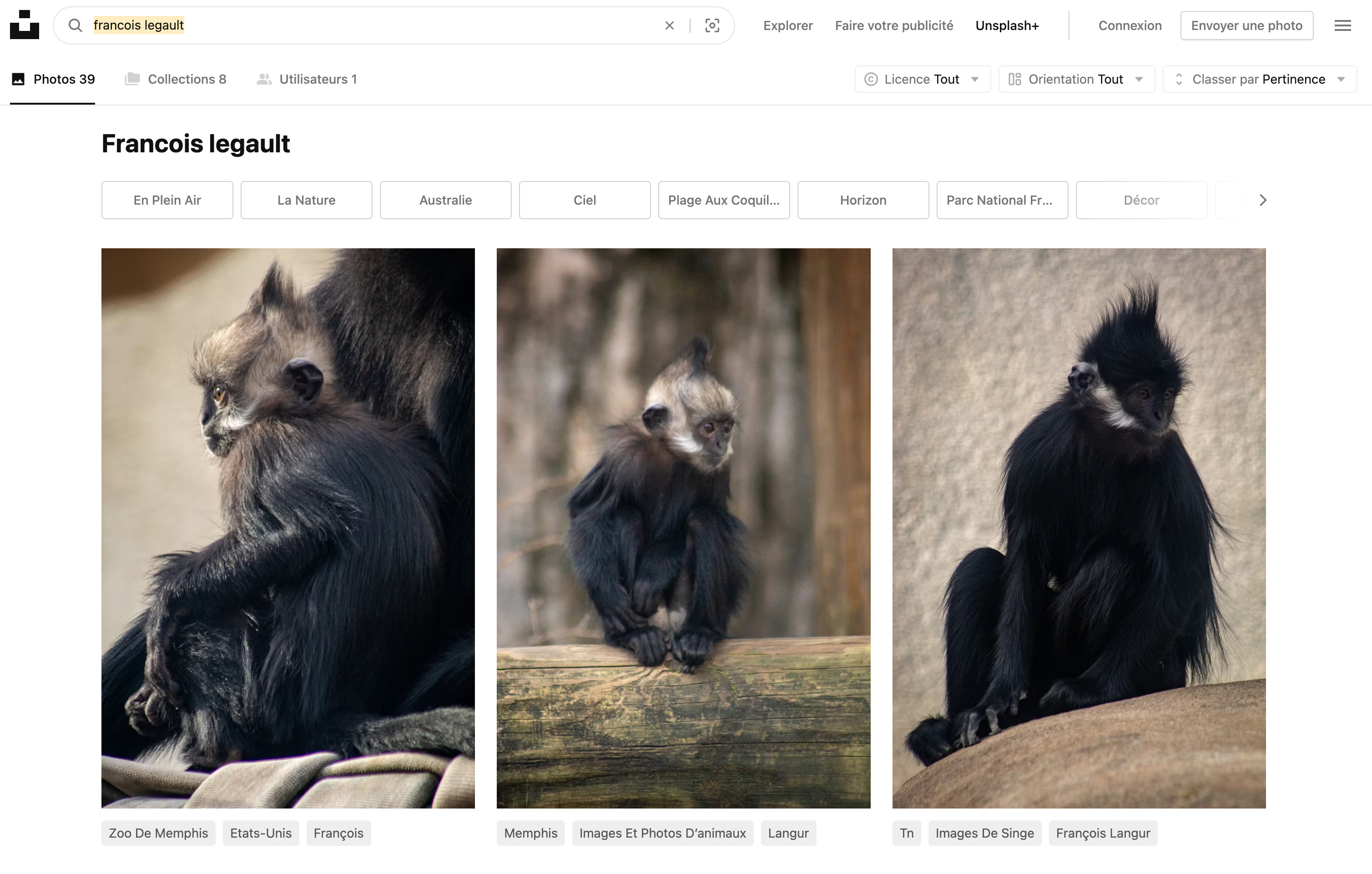The image size is (1372, 874).
Task: Click Envoyer une photo button
Action: coord(1246,25)
